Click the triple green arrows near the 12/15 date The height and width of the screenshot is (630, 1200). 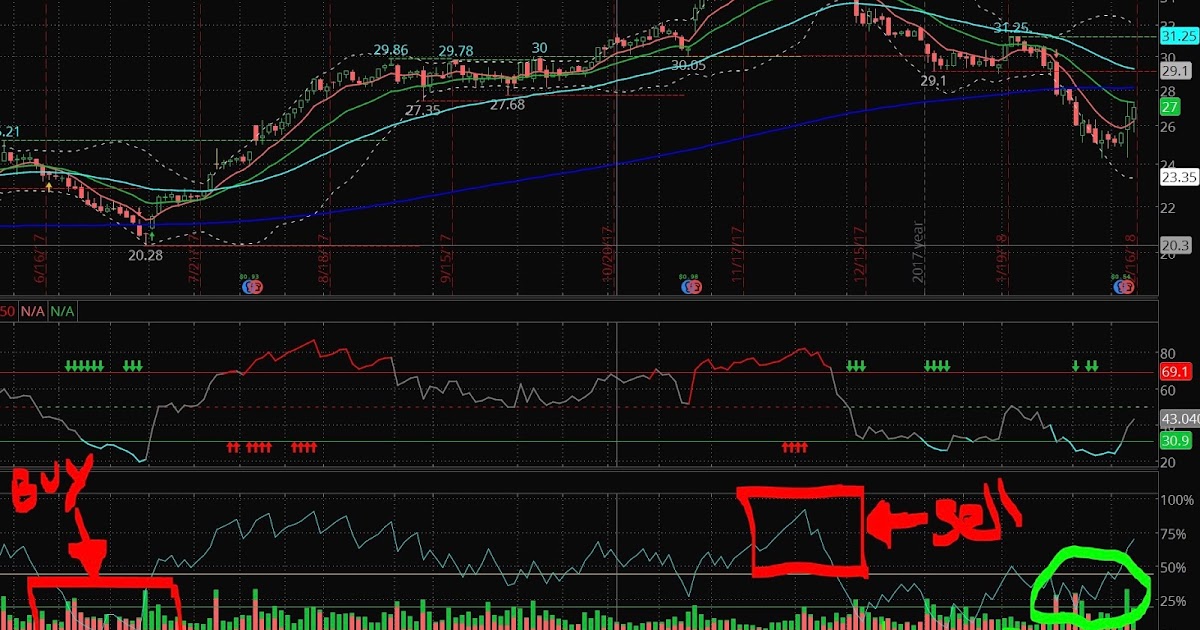857,368
